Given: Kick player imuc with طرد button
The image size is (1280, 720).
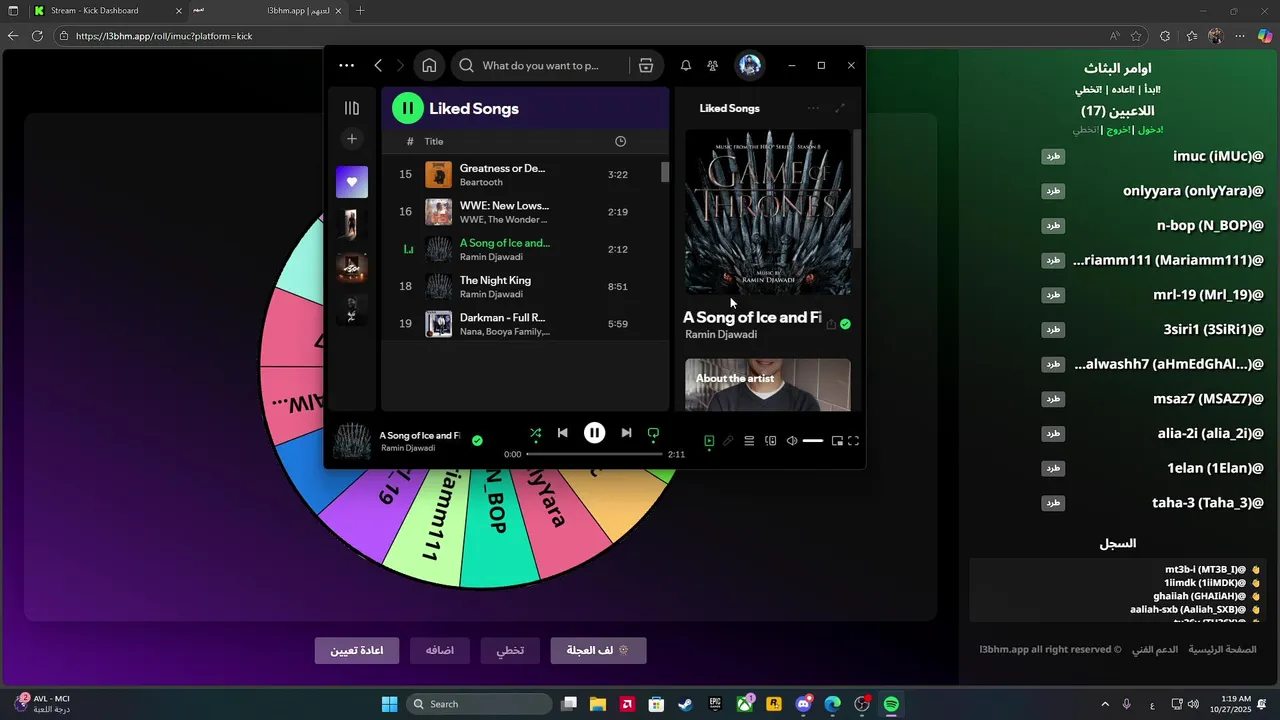Looking at the screenshot, I should (1053, 156).
